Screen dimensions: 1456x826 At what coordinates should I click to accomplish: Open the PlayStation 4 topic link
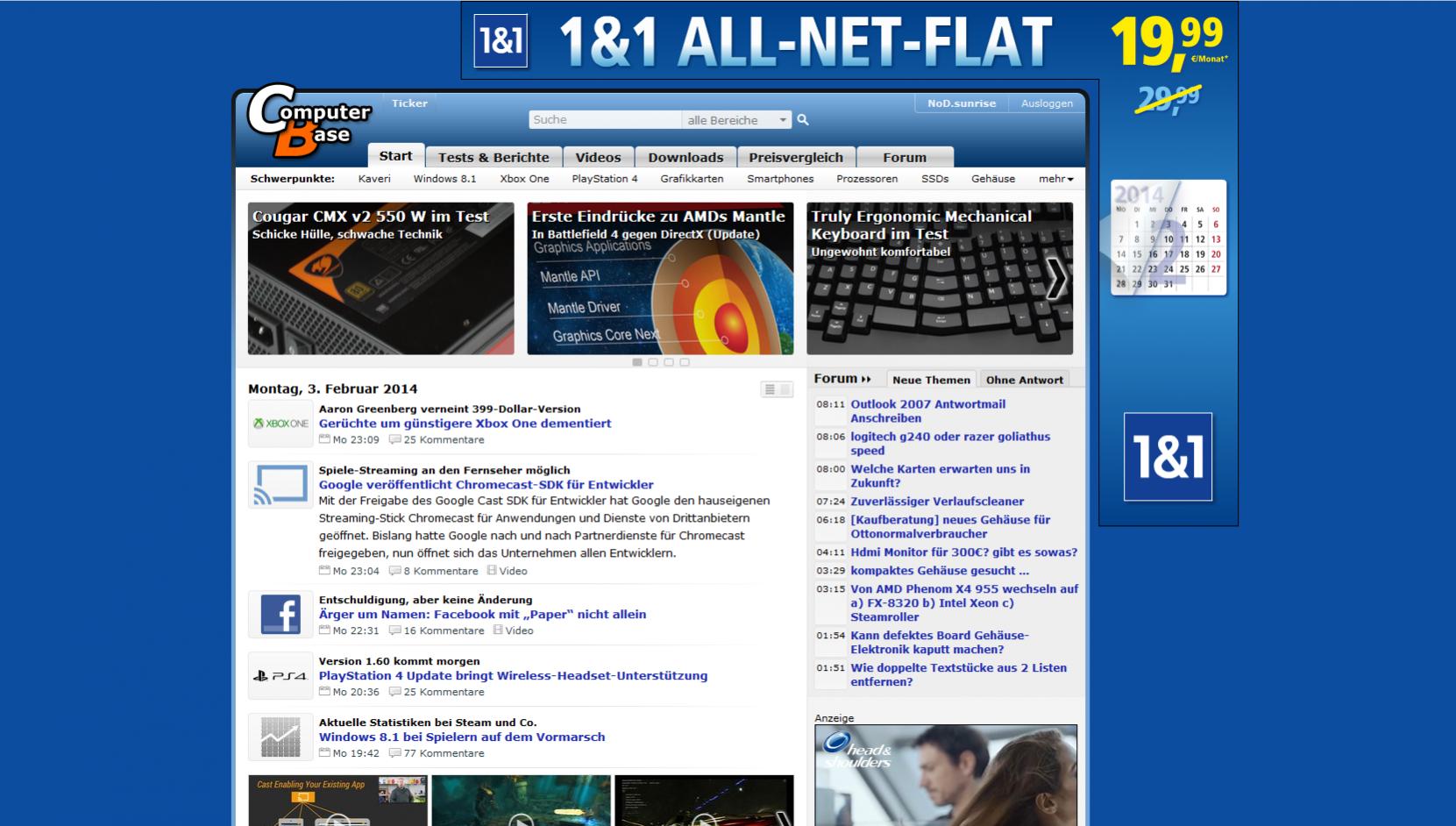605,179
